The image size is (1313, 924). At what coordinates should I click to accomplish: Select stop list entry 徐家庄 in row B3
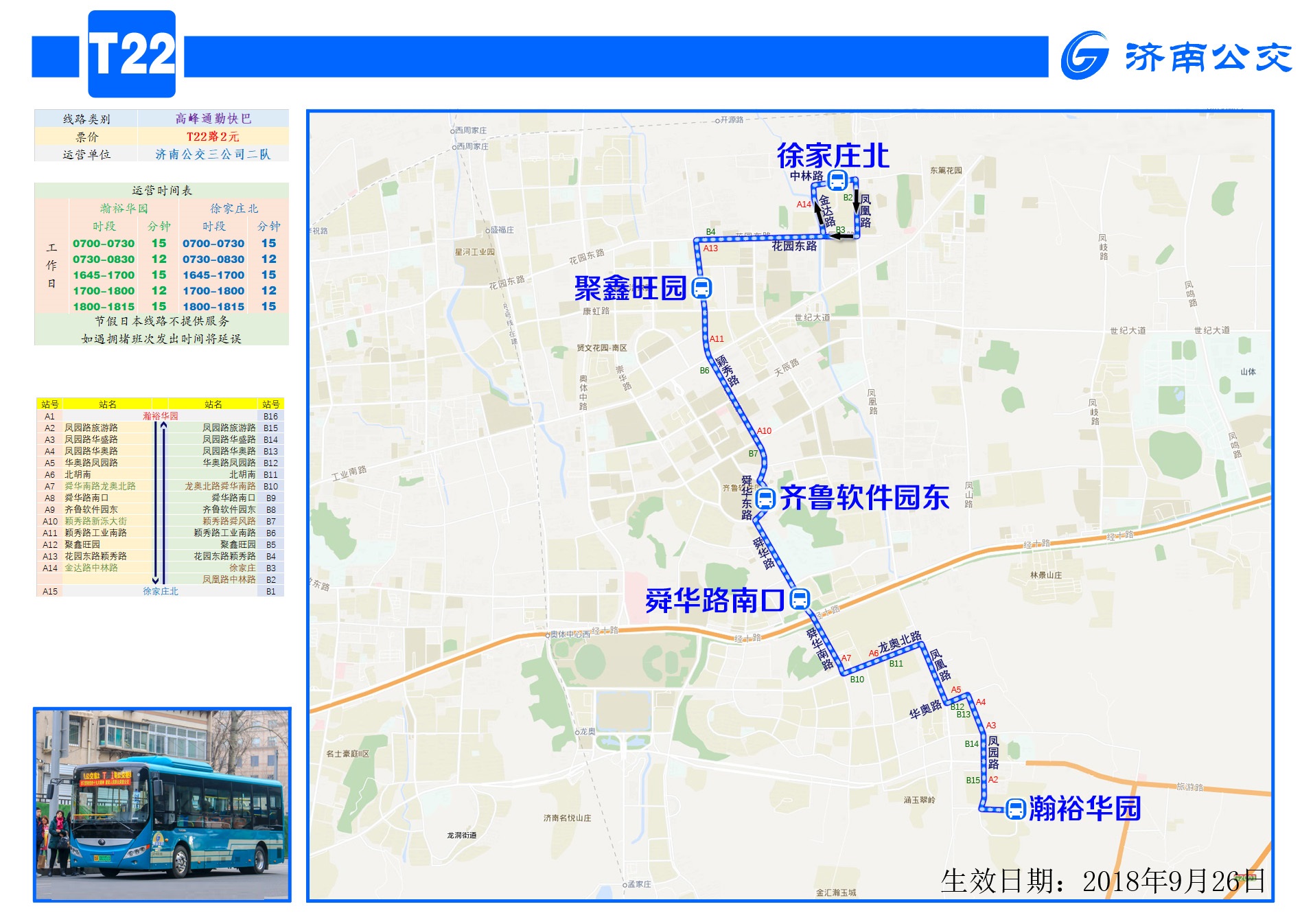pyautogui.click(x=242, y=568)
